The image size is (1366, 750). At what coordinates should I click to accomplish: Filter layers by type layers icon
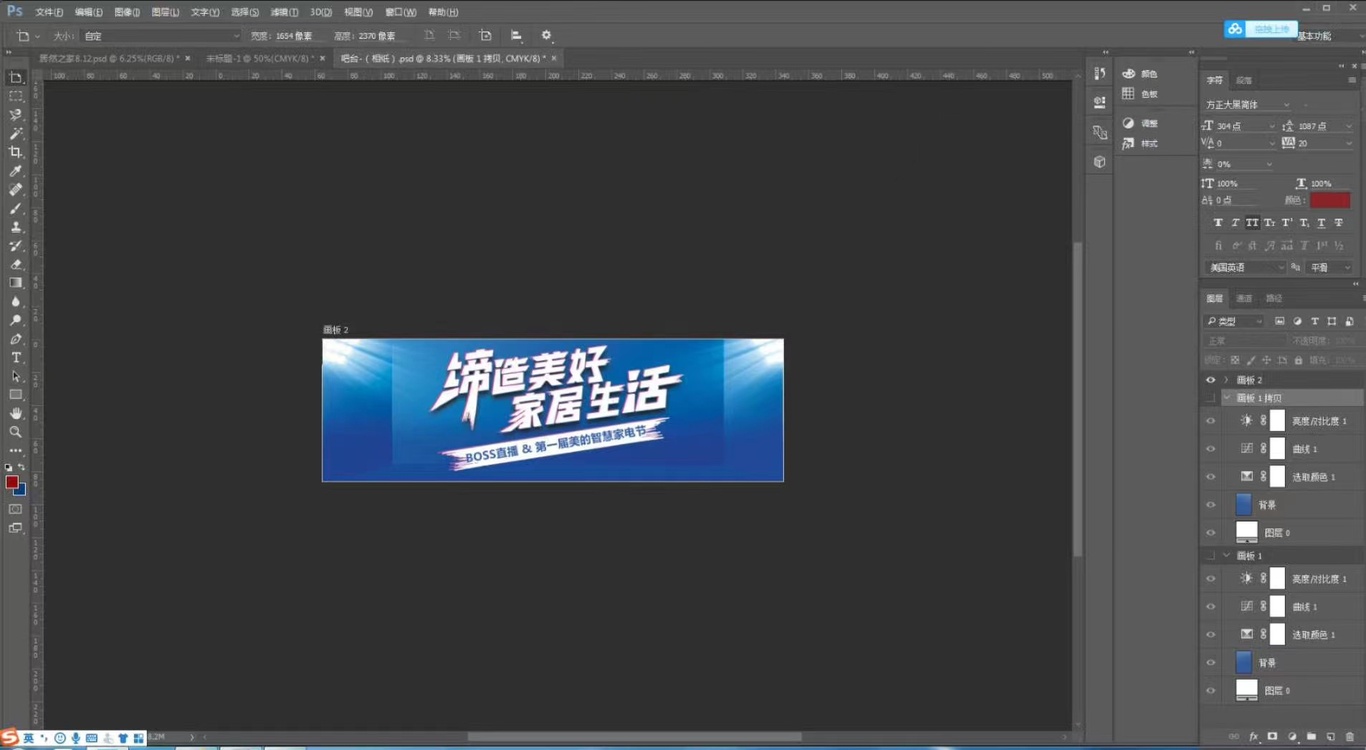pyautogui.click(x=1315, y=321)
